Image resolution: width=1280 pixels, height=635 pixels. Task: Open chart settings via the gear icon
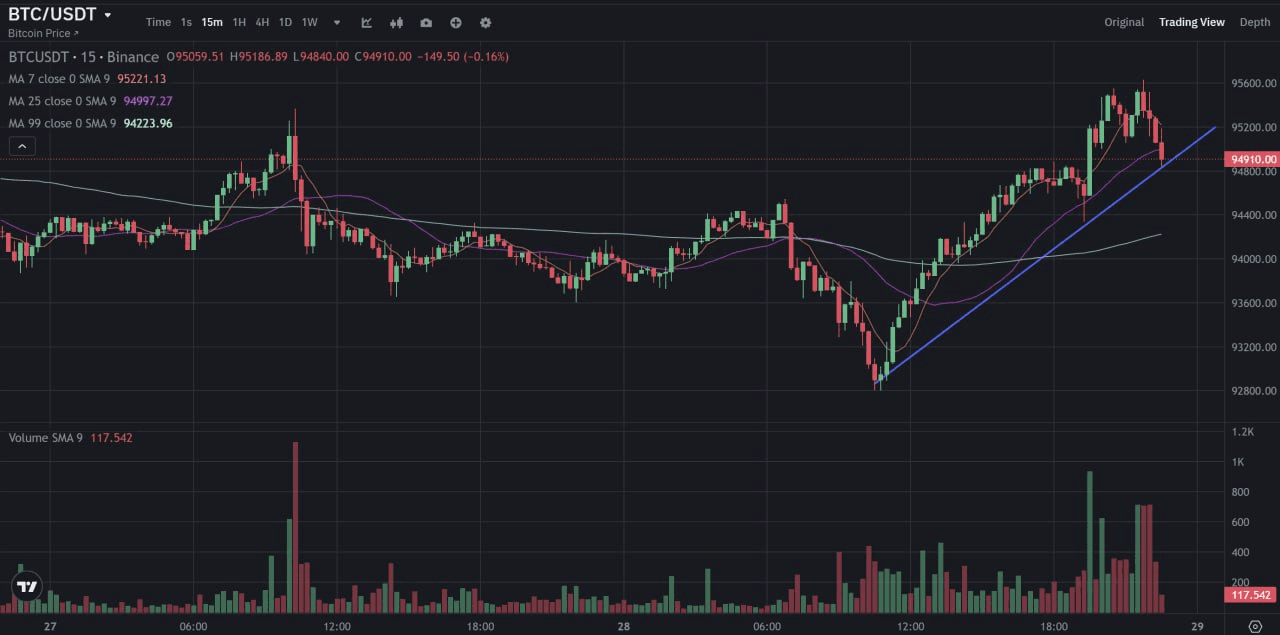pos(486,22)
